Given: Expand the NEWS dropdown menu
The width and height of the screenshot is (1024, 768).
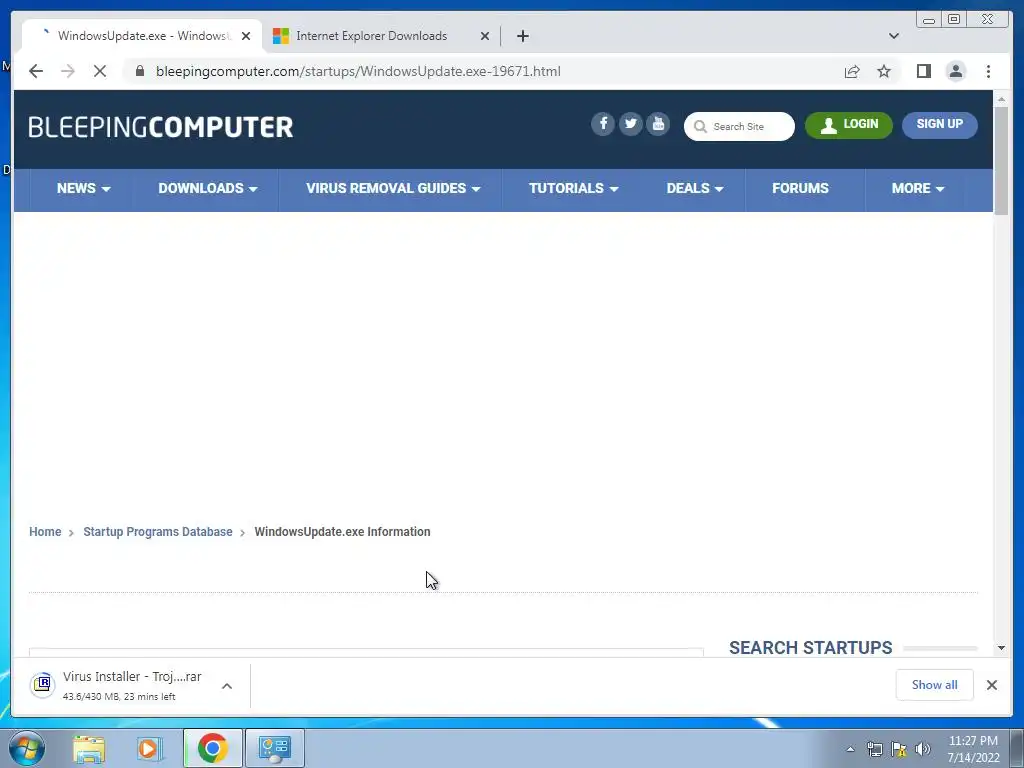Looking at the screenshot, I should pos(83,189).
